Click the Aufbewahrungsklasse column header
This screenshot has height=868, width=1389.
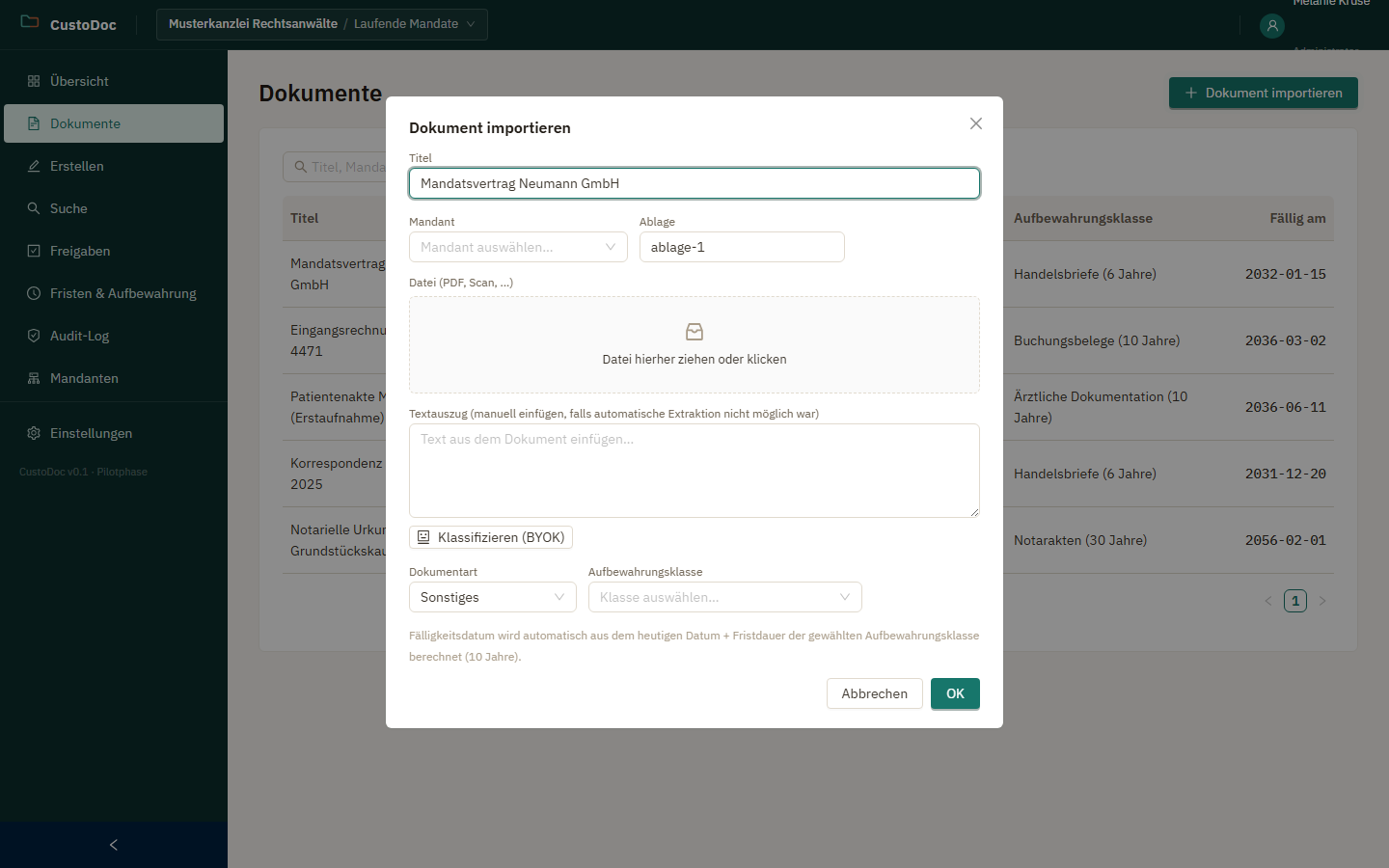[1083, 218]
